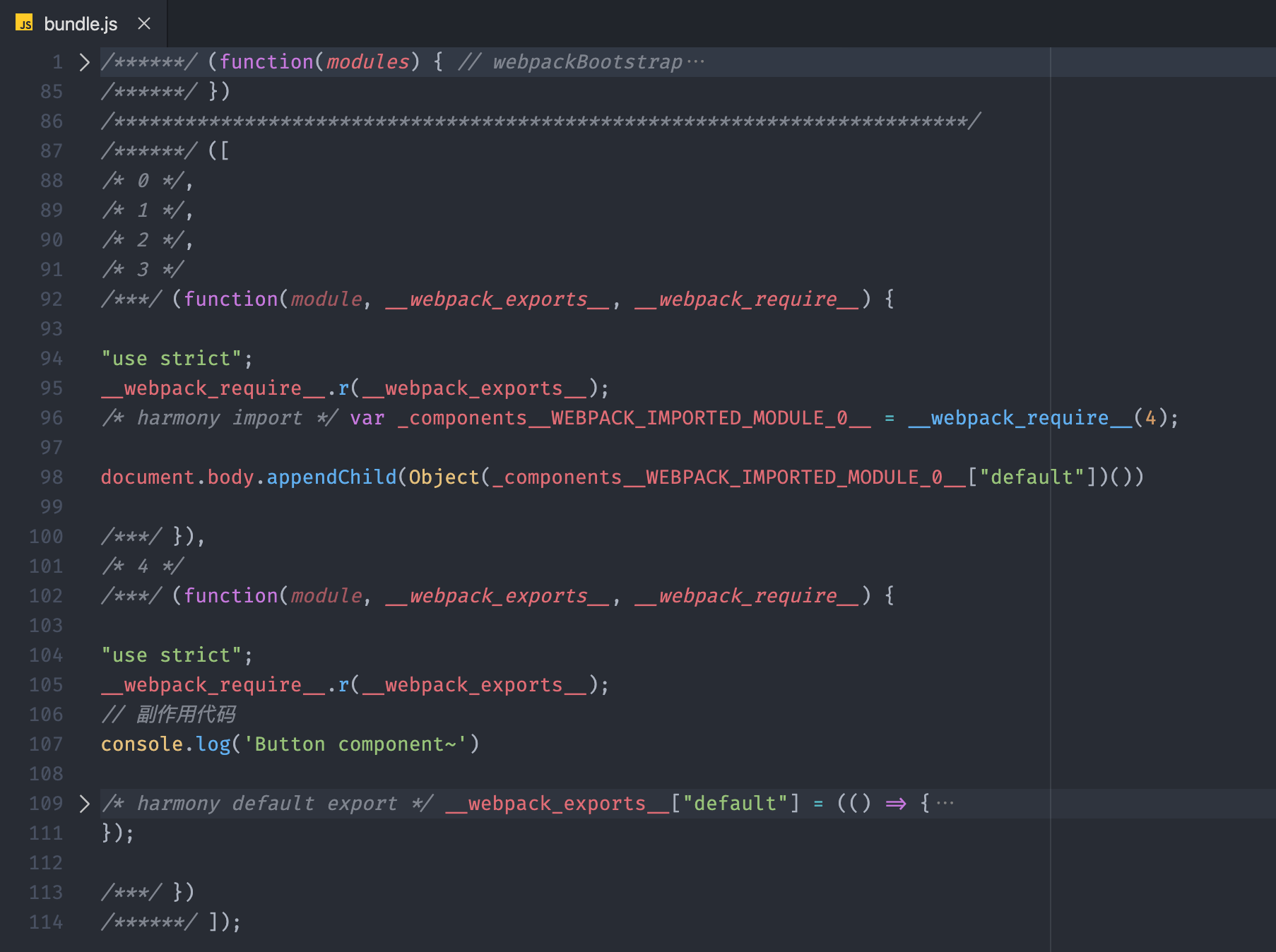Click '/***/ }),' on line 100
1276x952 pixels.
(153, 537)
